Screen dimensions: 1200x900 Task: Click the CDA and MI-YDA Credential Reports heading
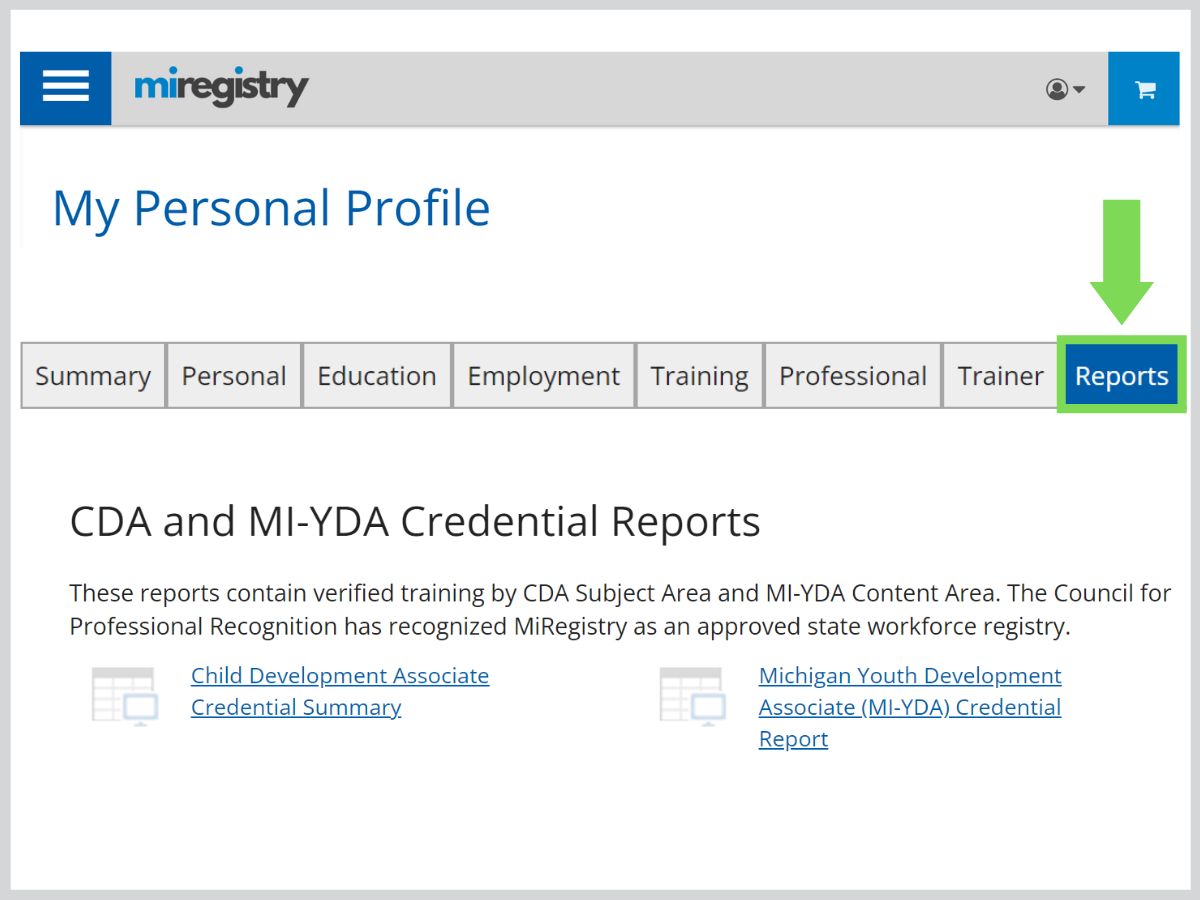[414, 521]
